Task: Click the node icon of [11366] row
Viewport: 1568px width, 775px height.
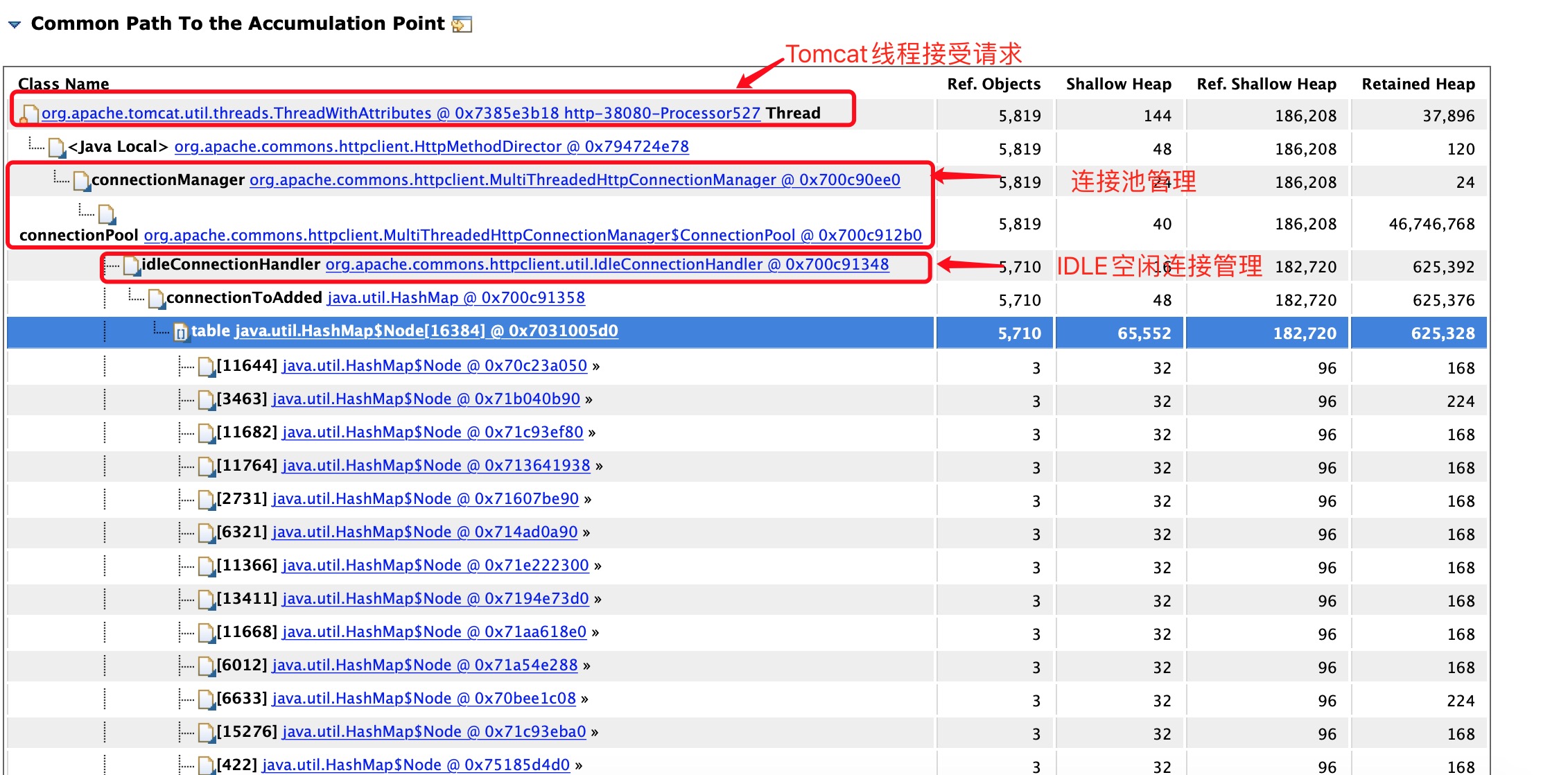Action: [207, 566]
